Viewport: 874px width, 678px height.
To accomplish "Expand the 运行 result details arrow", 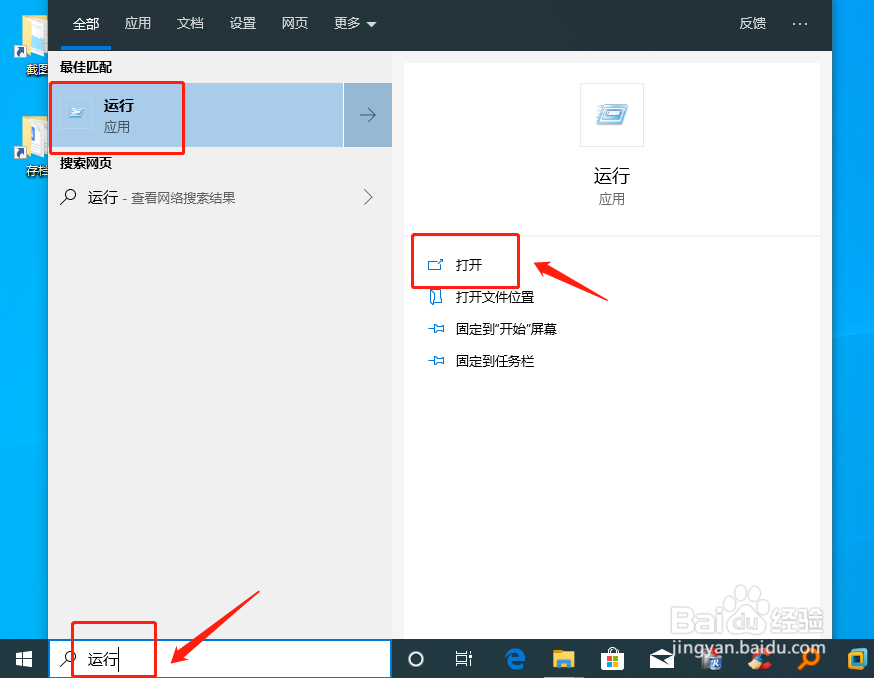I will tap(368, 115).
